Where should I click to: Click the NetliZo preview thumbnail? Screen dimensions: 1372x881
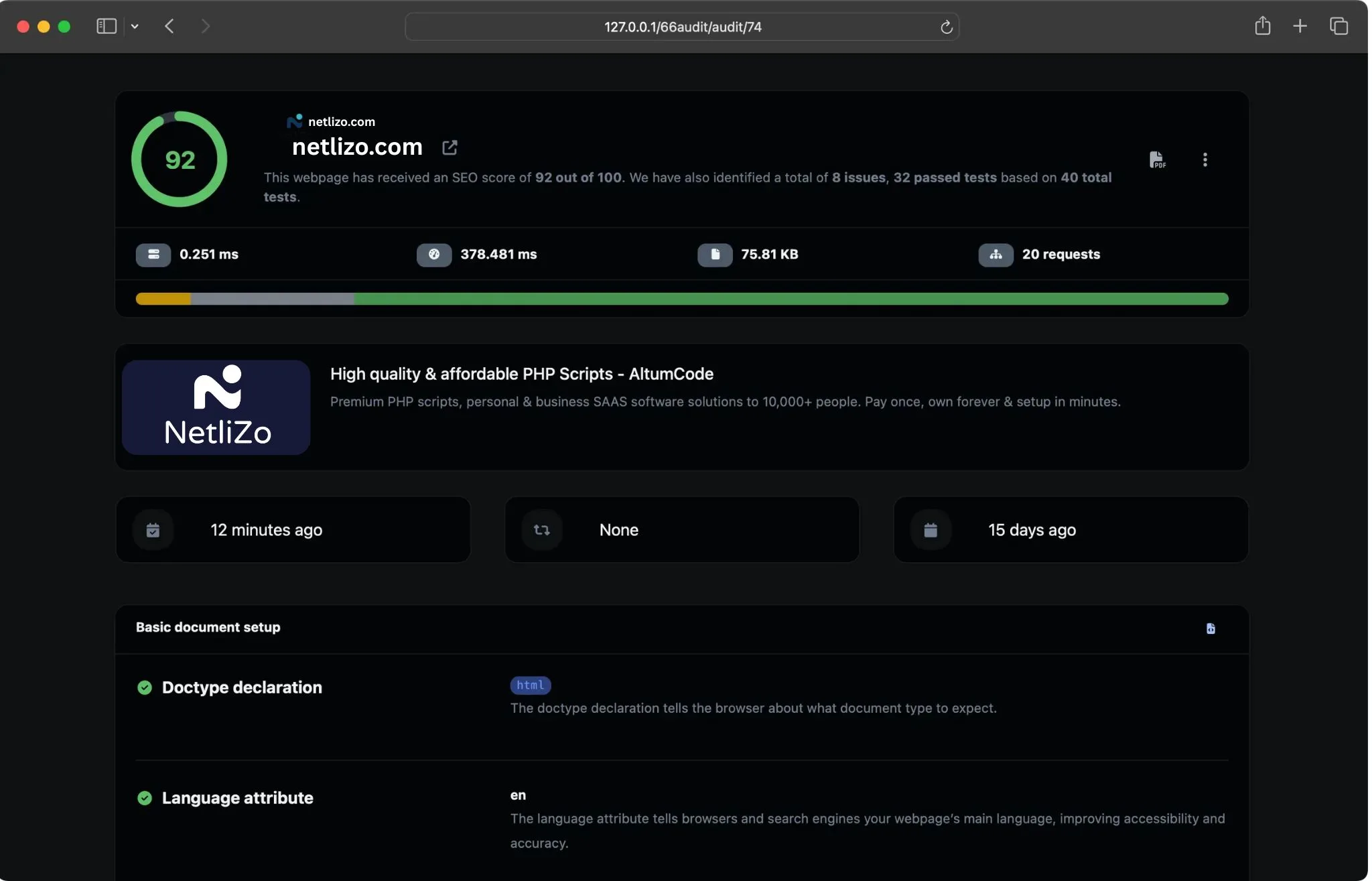click(216, 407)
